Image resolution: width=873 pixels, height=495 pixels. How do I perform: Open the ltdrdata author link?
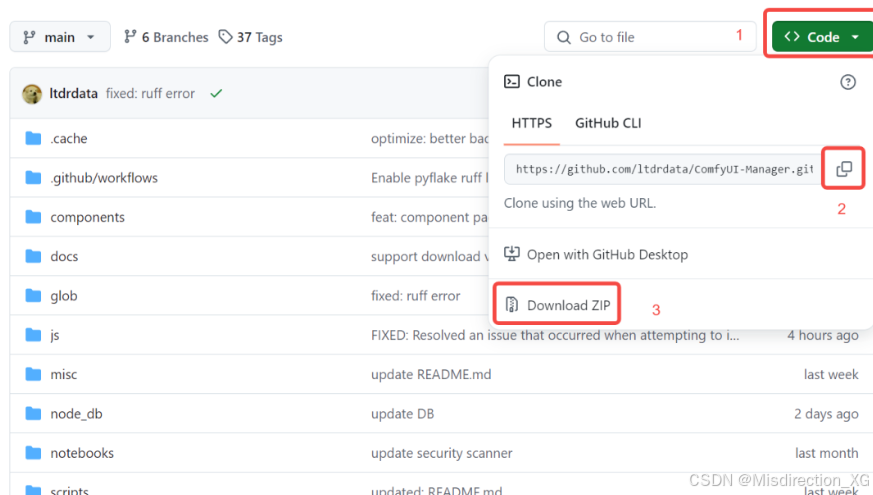[x=73, y=93]
